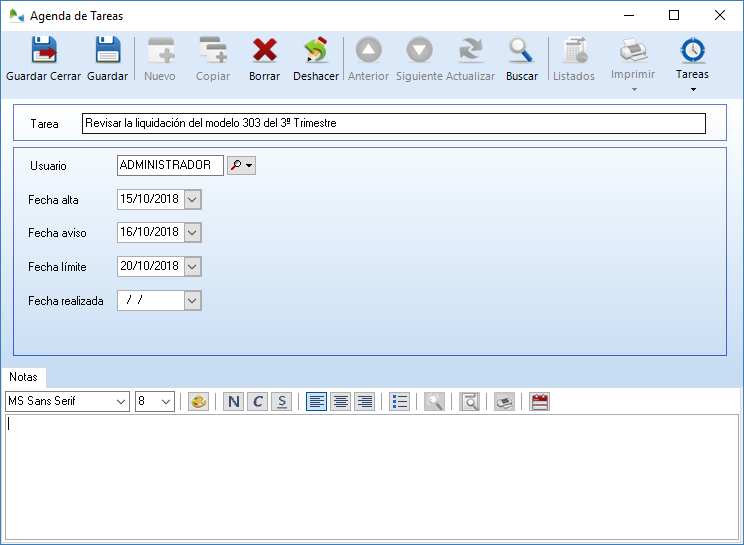Click the Guardar floppy disk icon

(108, 50)
